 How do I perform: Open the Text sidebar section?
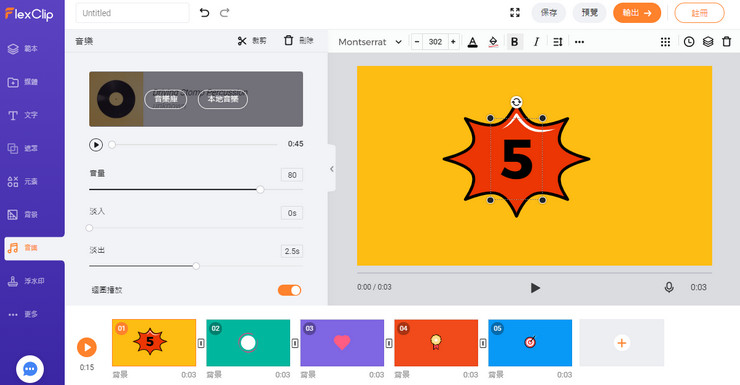[22, 115]
